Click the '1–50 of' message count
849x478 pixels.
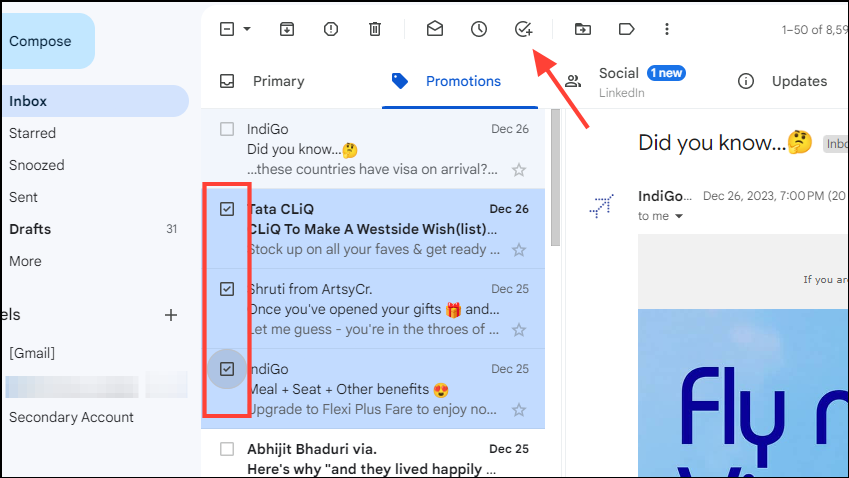(815, 30)
